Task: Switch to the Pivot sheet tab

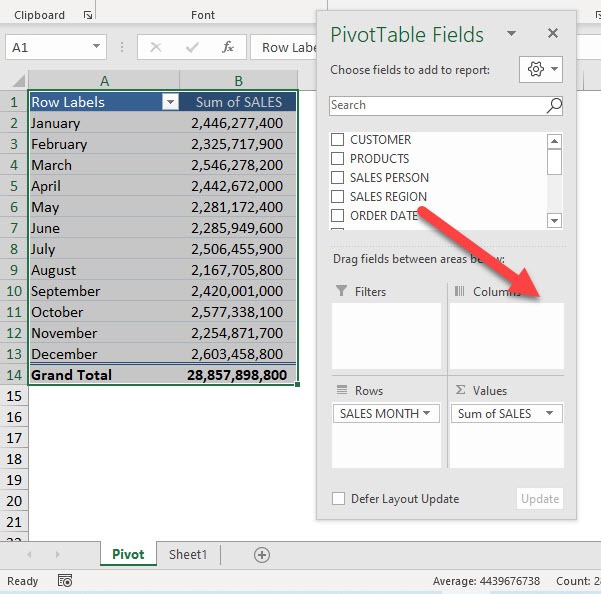Action: point(128,554)
